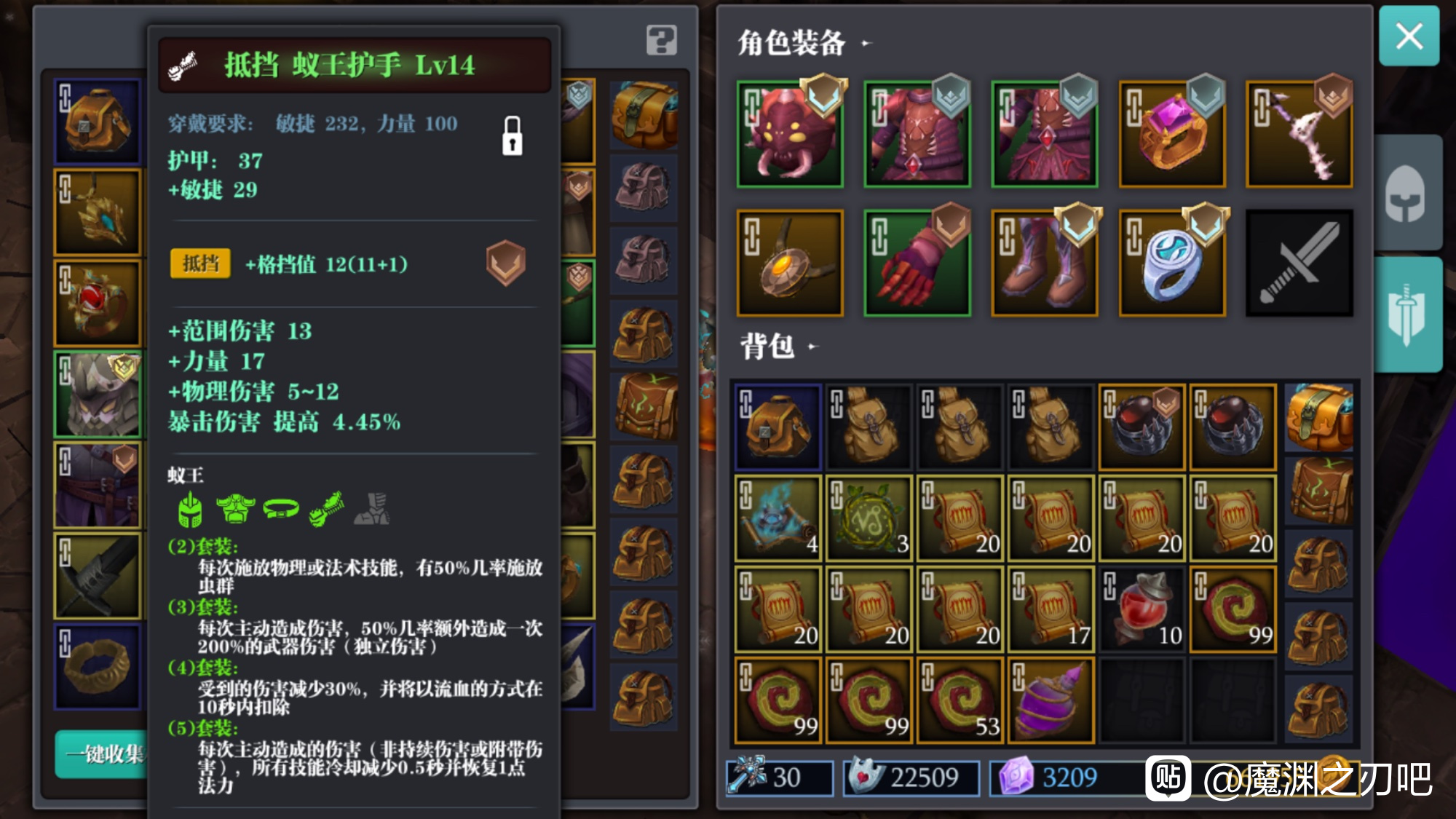1456x819 pixels.
Task: Click the empty weapon sword slot
Action: pos(1299,263)
